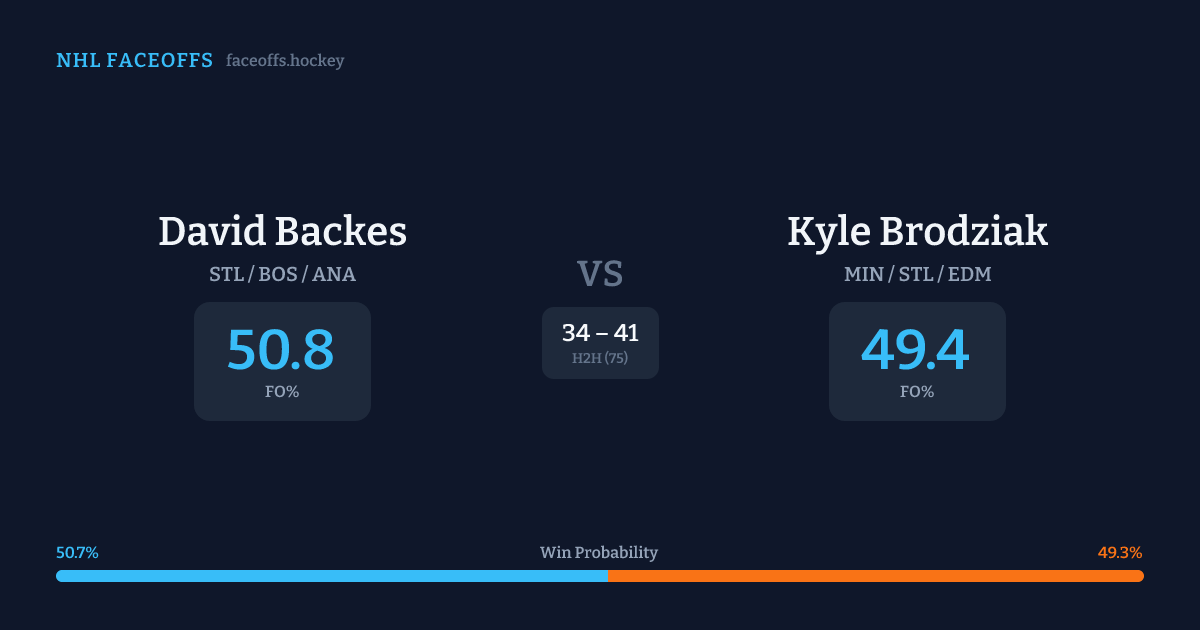The width and height of the screenshot is (1200, 630).
Task: Click the 49.4 faceoff percentage value
Action: pos(916,350)
